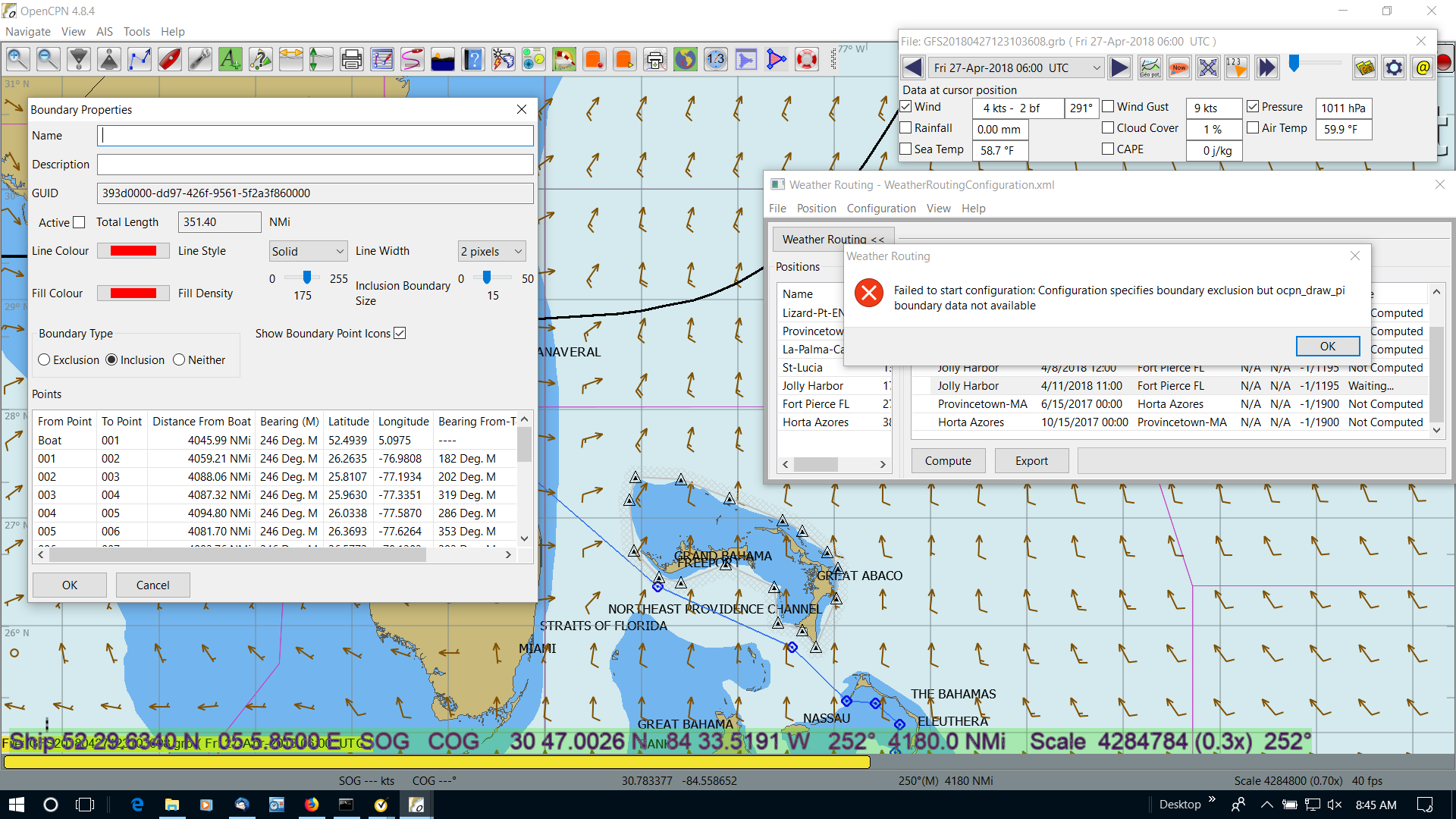1456x819 pixels.
Task: Change the day/night color scheme icon
Action: [443, 58]
